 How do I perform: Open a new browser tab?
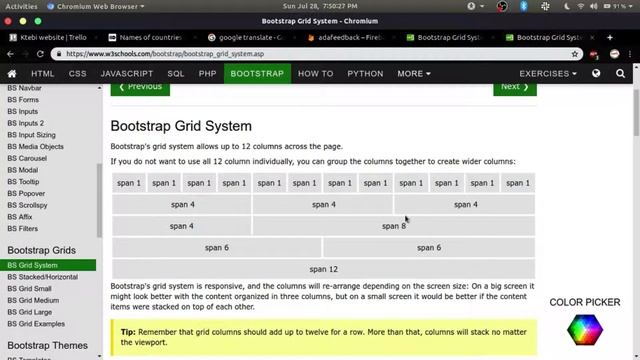[x=610, y=37]
